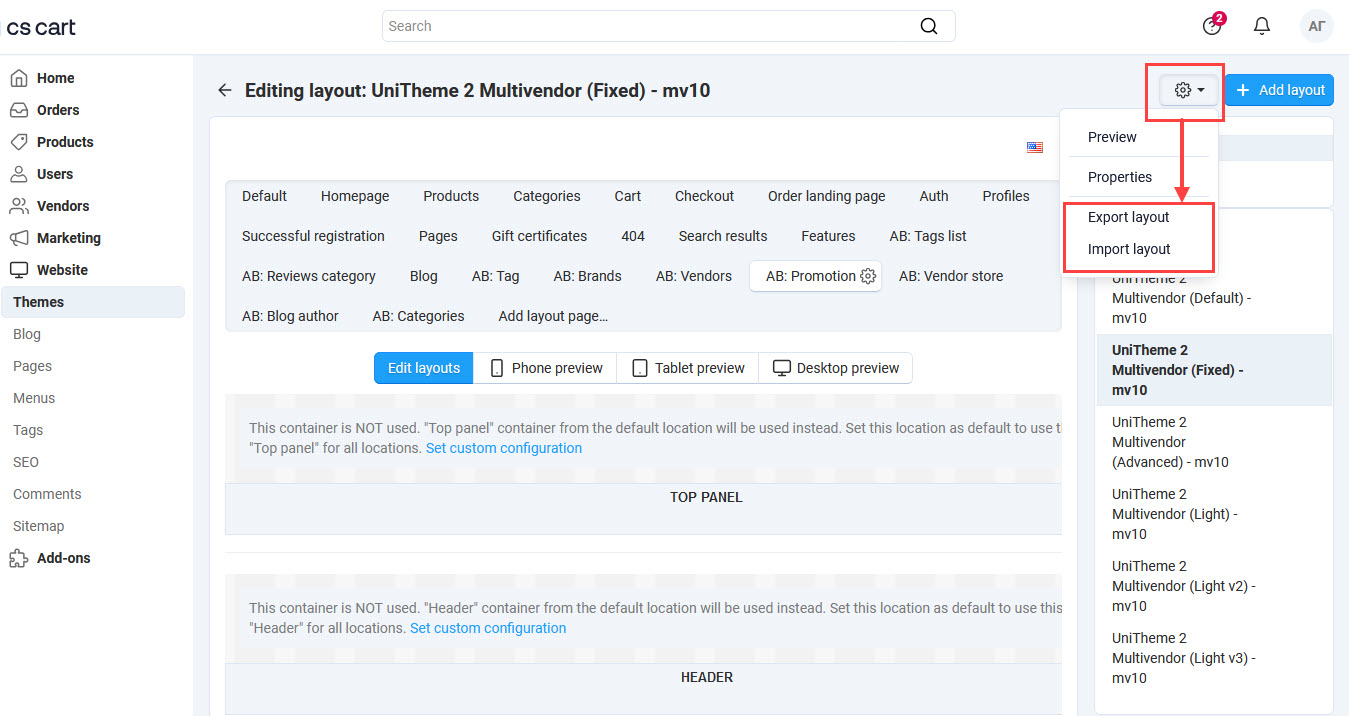Open the gear dropdown in the top right
Image resolution: width=1349 pixels, height=716 pixels.
click(1184, 89)
